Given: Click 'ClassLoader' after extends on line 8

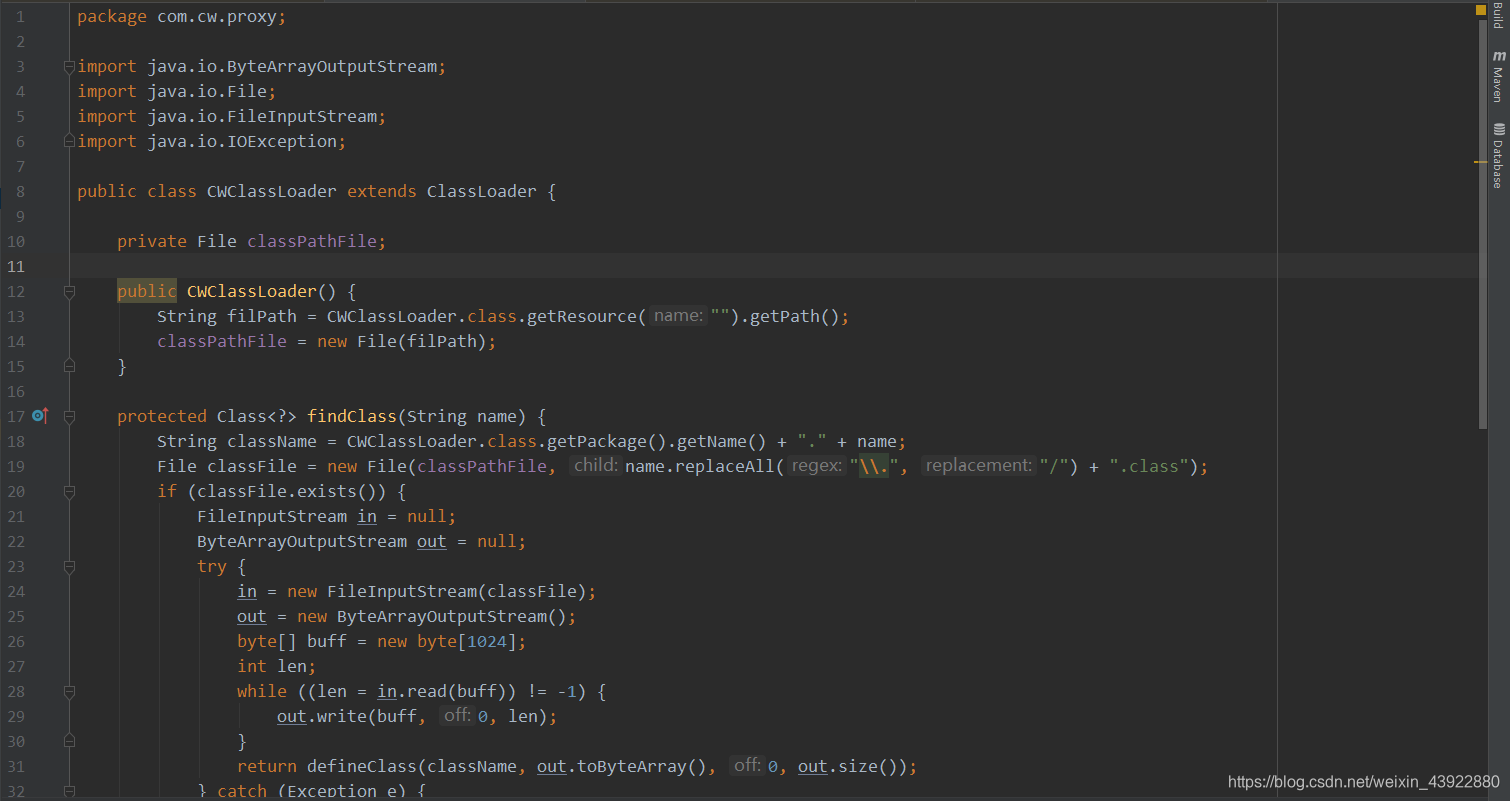Looking at the screenshot, I should 482,192.
